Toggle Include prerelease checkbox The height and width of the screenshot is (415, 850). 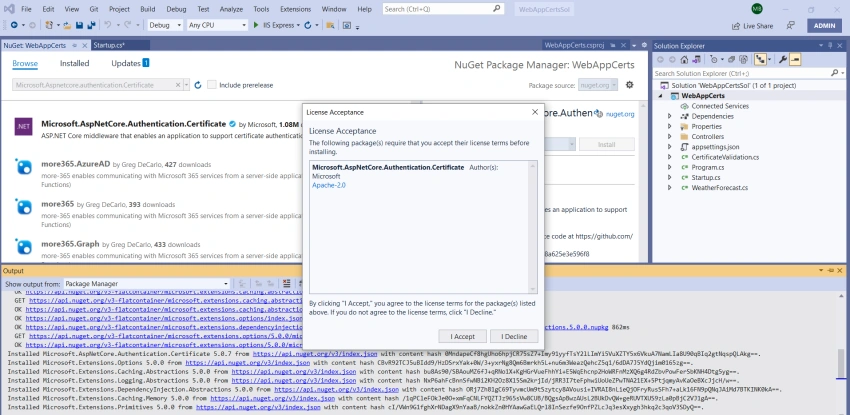pos(212,85)
